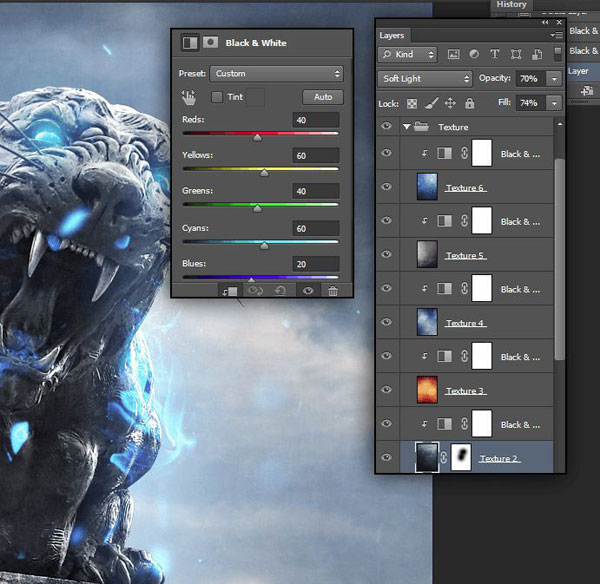
Task: Click the Greens value field
Action: click(316, 191)
